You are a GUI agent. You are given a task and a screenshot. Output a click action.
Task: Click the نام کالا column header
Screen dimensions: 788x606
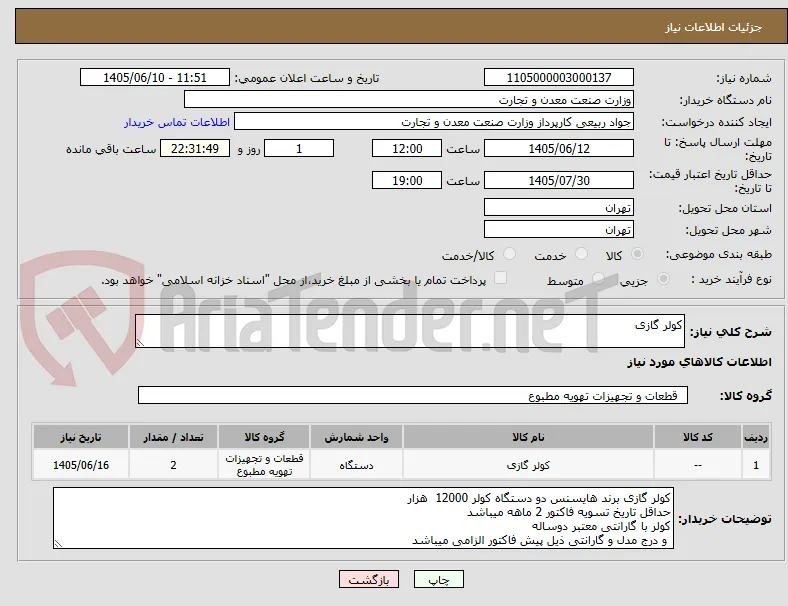pyautogui.click(x=528, y=437)
